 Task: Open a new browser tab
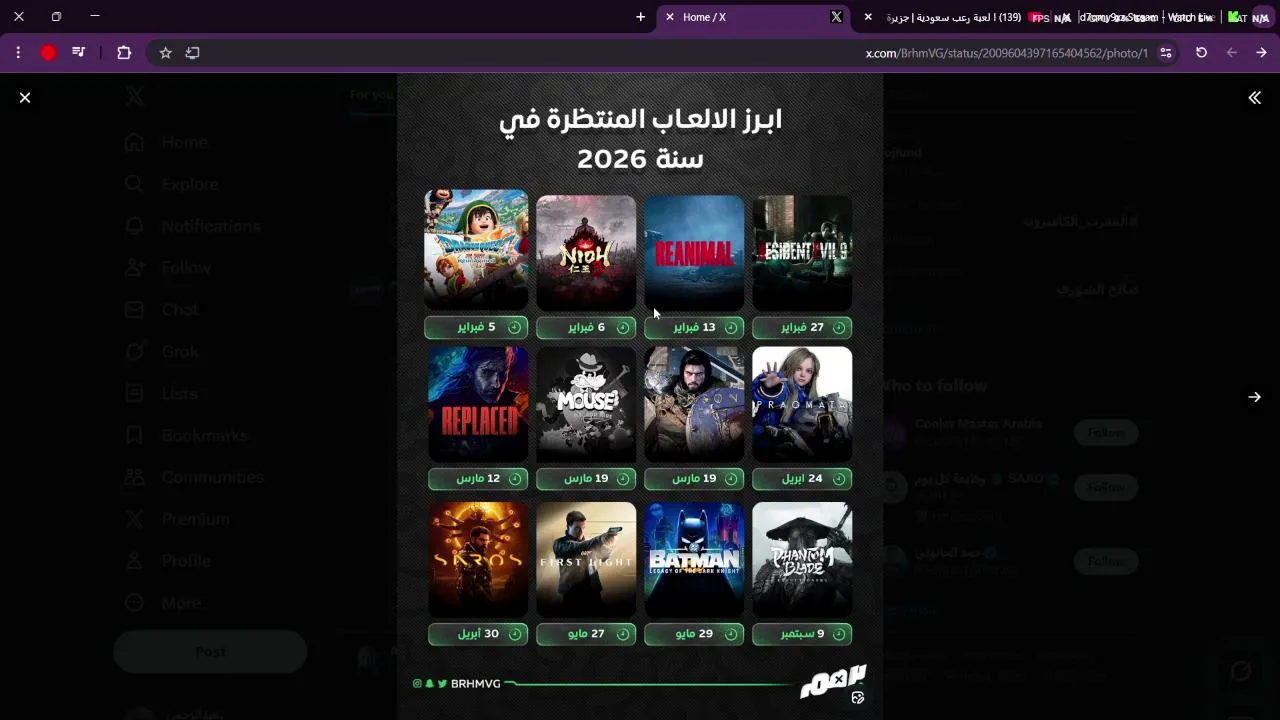641,17
